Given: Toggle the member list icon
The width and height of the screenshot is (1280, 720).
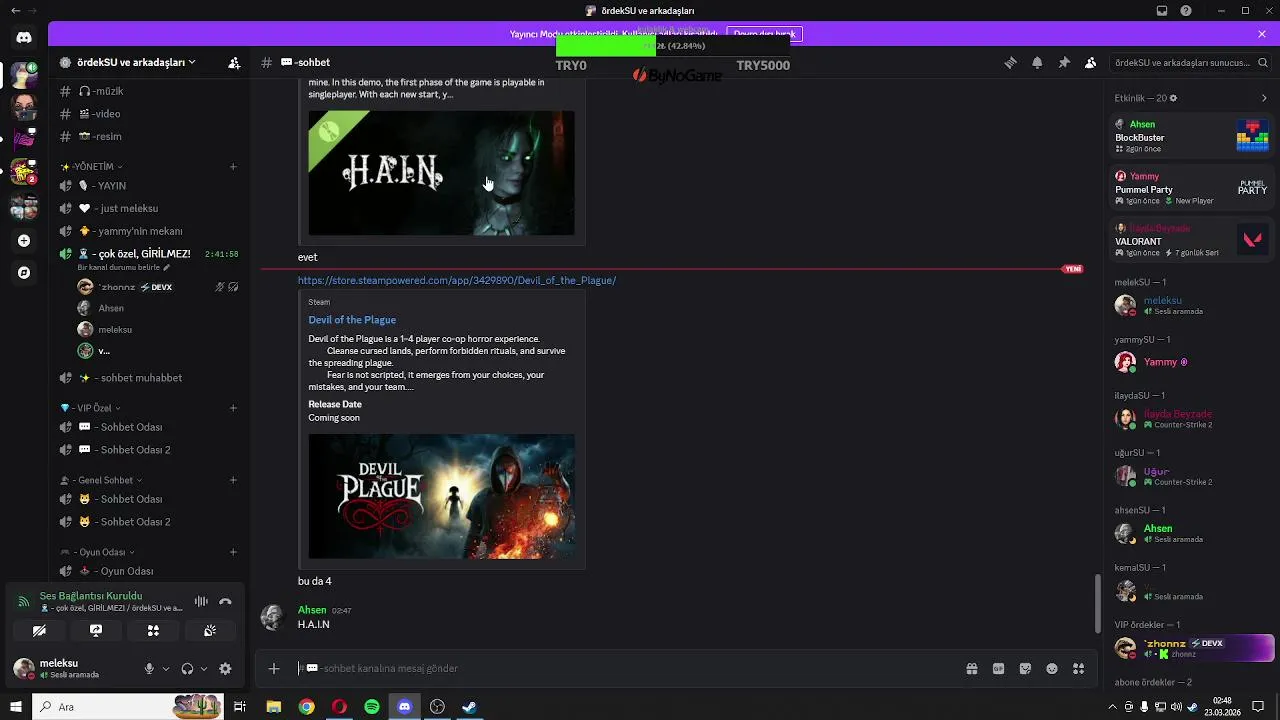Looking at the screenshot, I should pos(1090,62).
